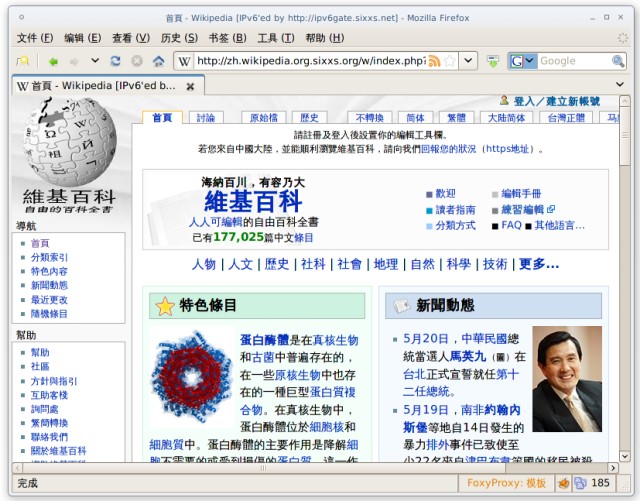Open the back/forward history dropdown arrow

[x=95, y=61]
